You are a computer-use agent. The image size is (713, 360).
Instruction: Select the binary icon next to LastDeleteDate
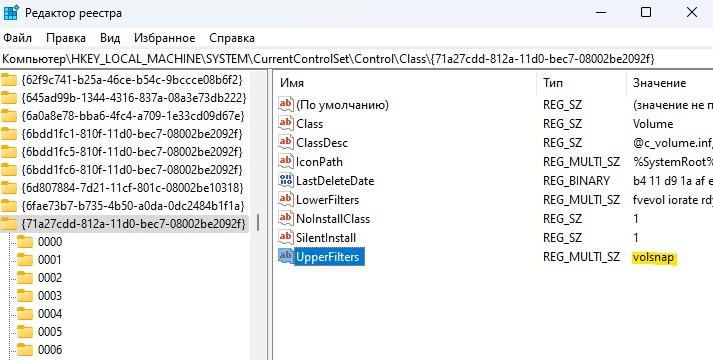pos(286,180)
